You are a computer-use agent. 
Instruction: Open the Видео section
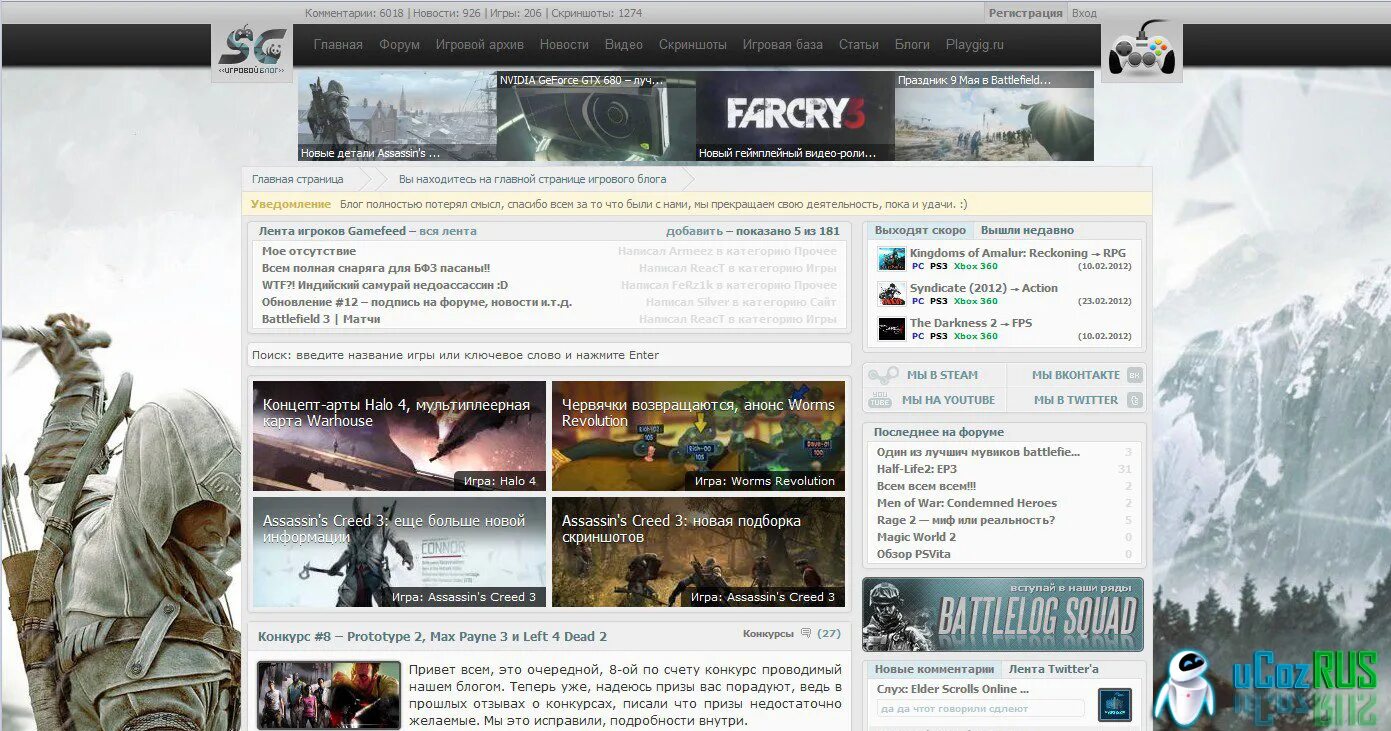(624, 45)
